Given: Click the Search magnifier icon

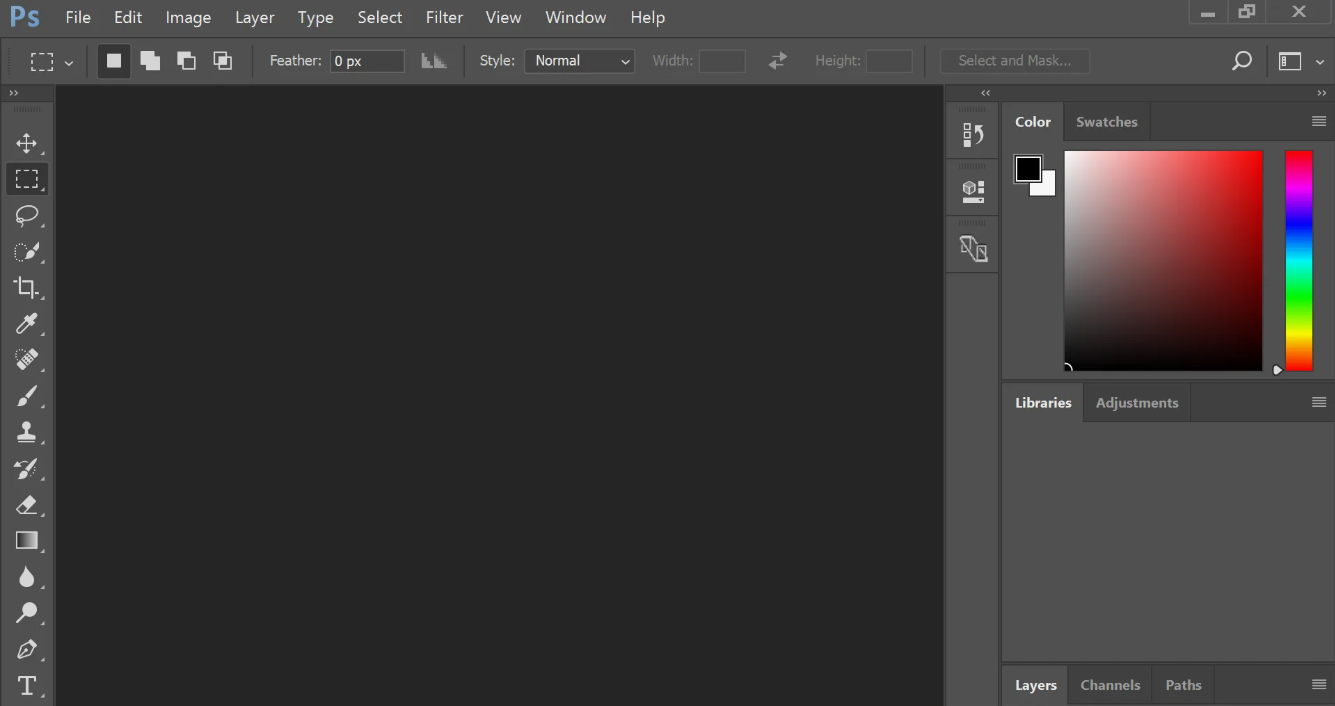Looking at the screenshot, I should [1241, 61].
